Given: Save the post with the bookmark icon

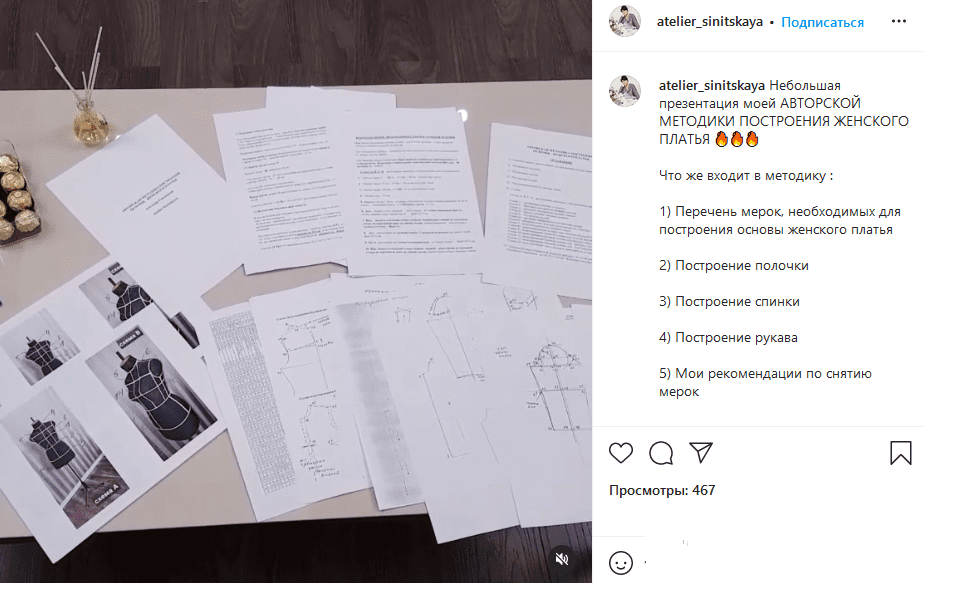Looking at the screenshot, I should tap(900, 453).
